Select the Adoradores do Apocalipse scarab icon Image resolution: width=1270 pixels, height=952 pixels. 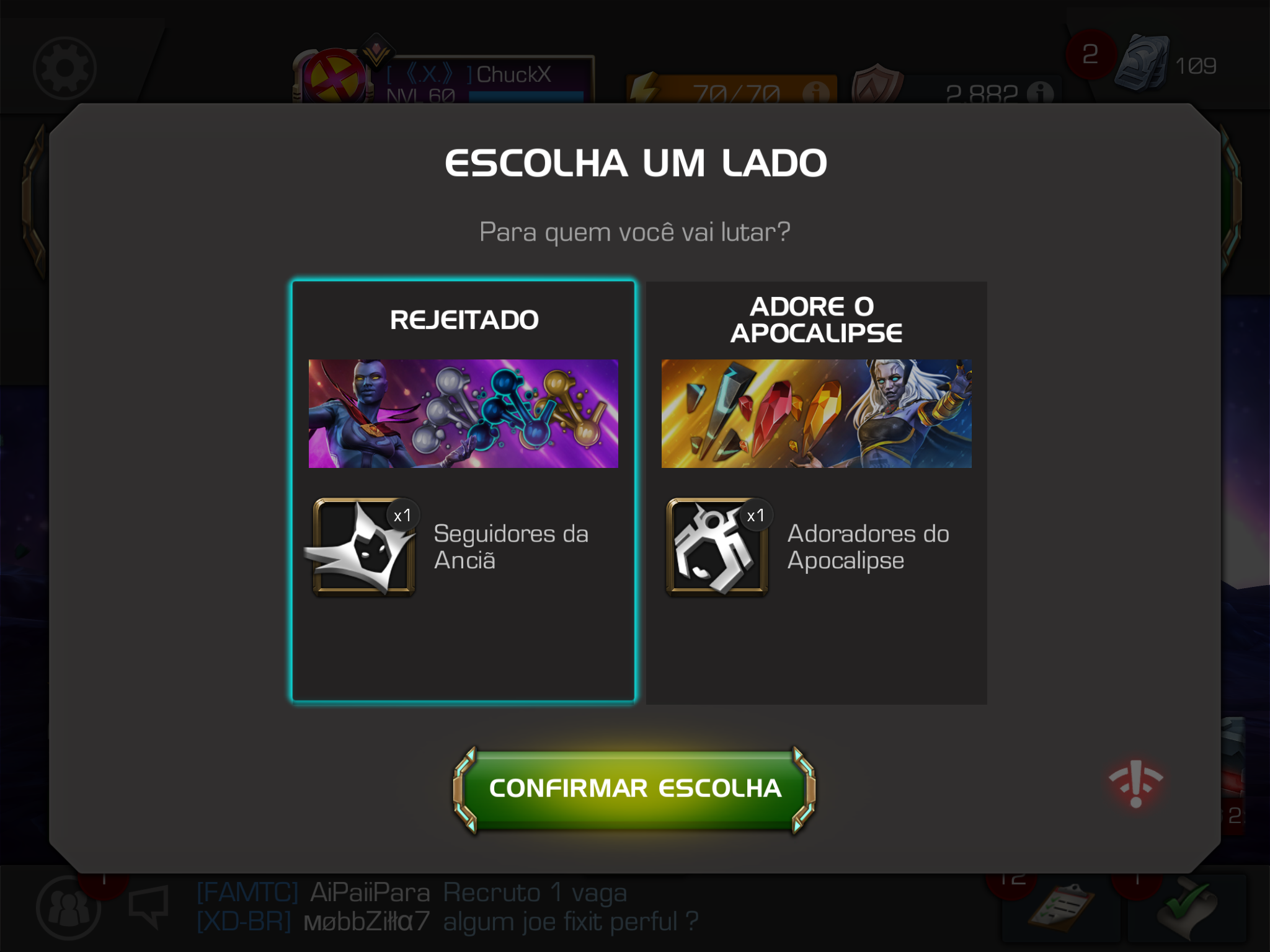[x=717, y=547]
